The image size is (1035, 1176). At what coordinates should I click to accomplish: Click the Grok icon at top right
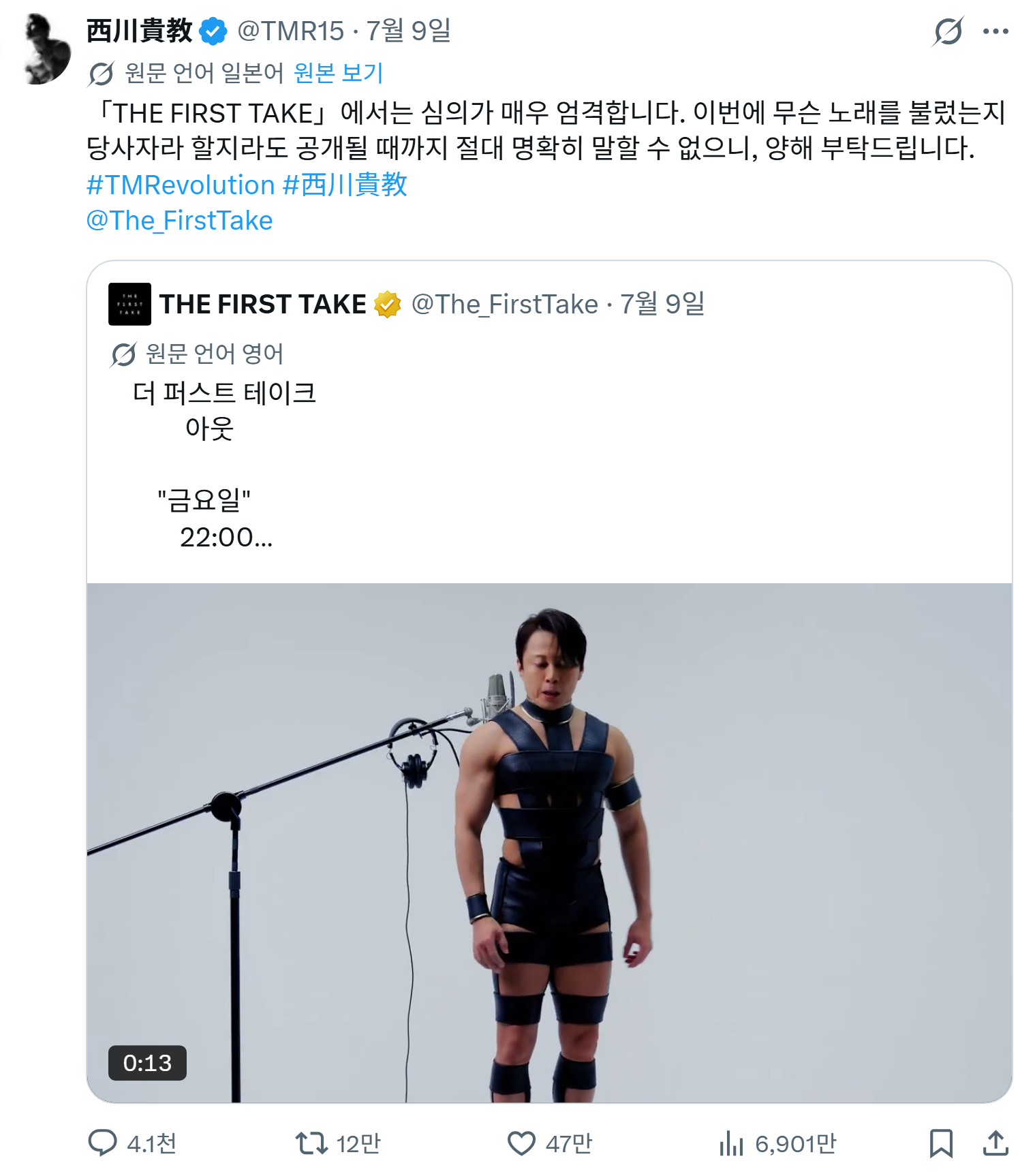coord(948,31)
